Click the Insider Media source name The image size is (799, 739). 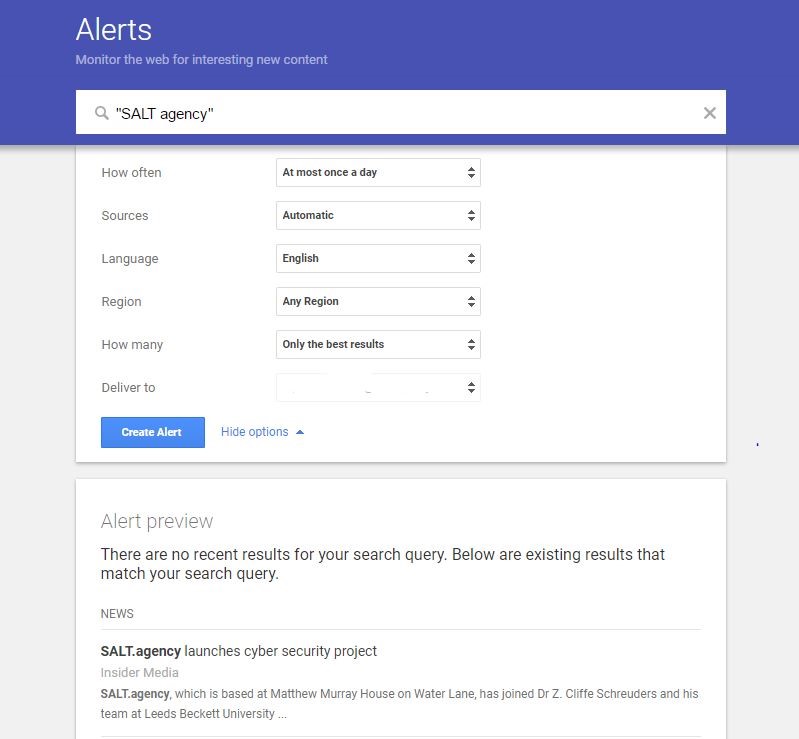[140, 673]
